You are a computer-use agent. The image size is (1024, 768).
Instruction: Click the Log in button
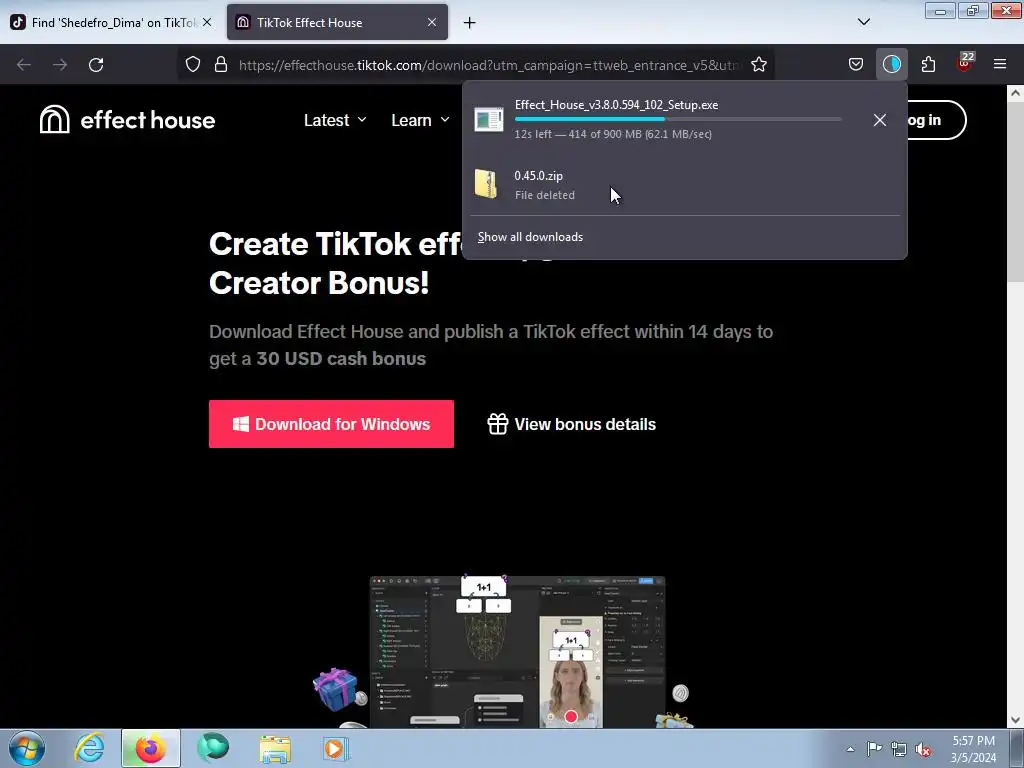(934, 120)
